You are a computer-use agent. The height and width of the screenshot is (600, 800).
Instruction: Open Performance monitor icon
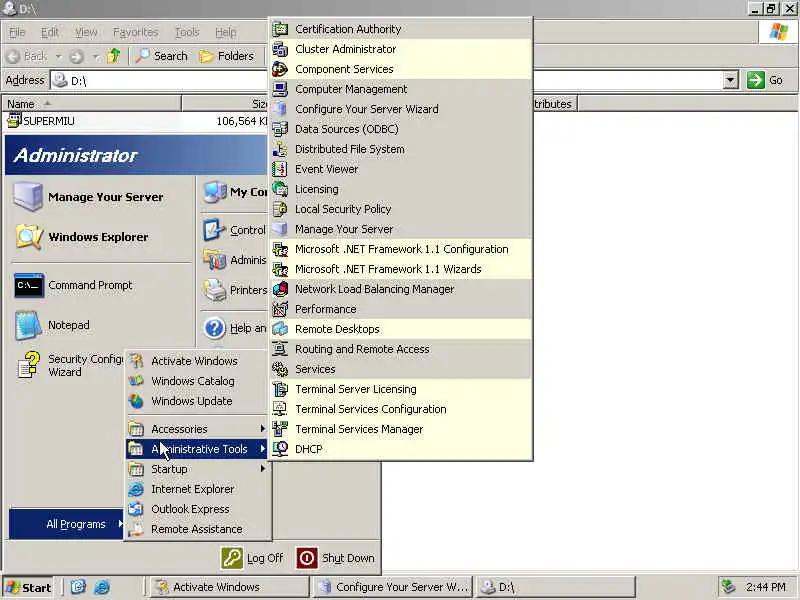click(280, 309)
